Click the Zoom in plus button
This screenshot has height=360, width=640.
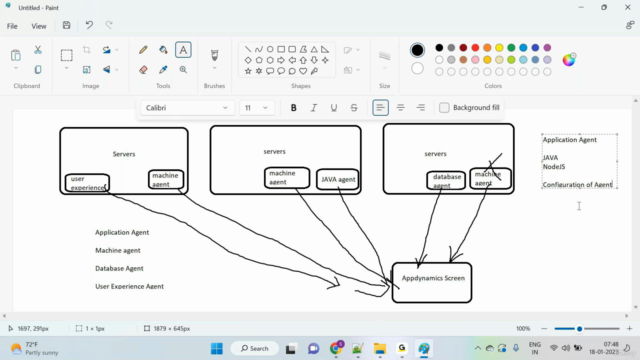629,329
